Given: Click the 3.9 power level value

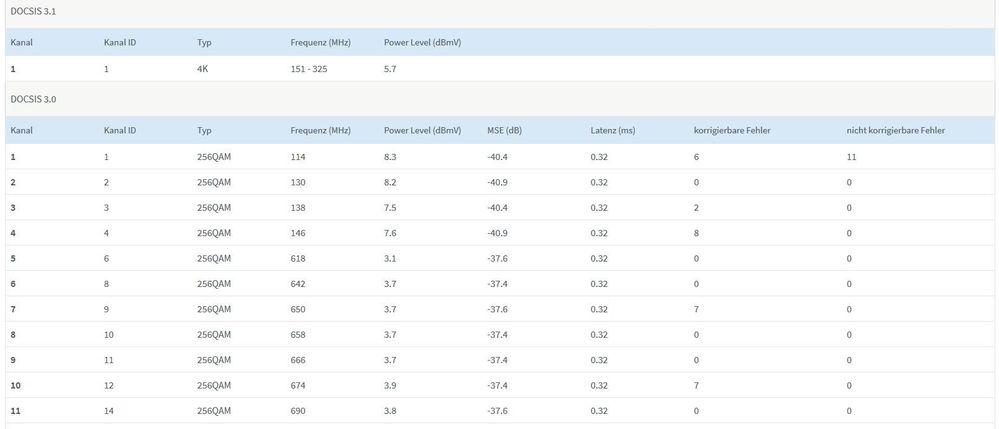Looking at the screenshot, I should pyautogui.click(x=391, y=386).
